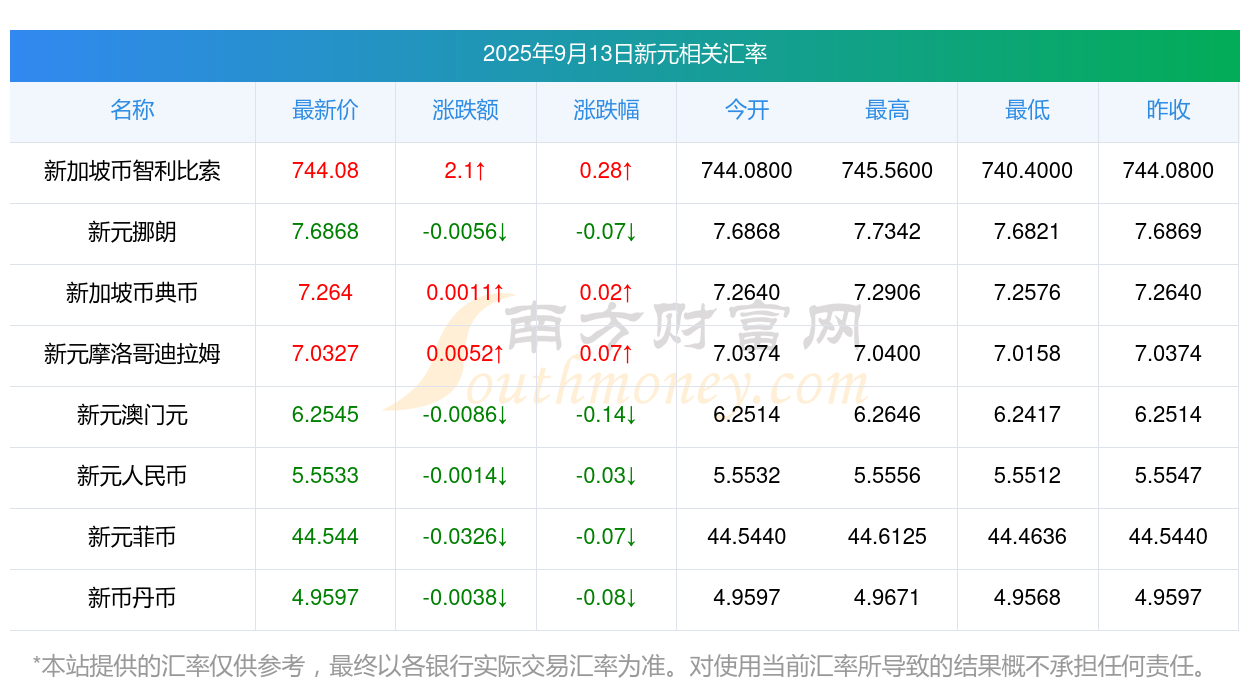The width and height of the screenshot is (1250, 698).
Task: Click the low value 4.9568
Action: pyautogui.click(x=1028, y=598)
